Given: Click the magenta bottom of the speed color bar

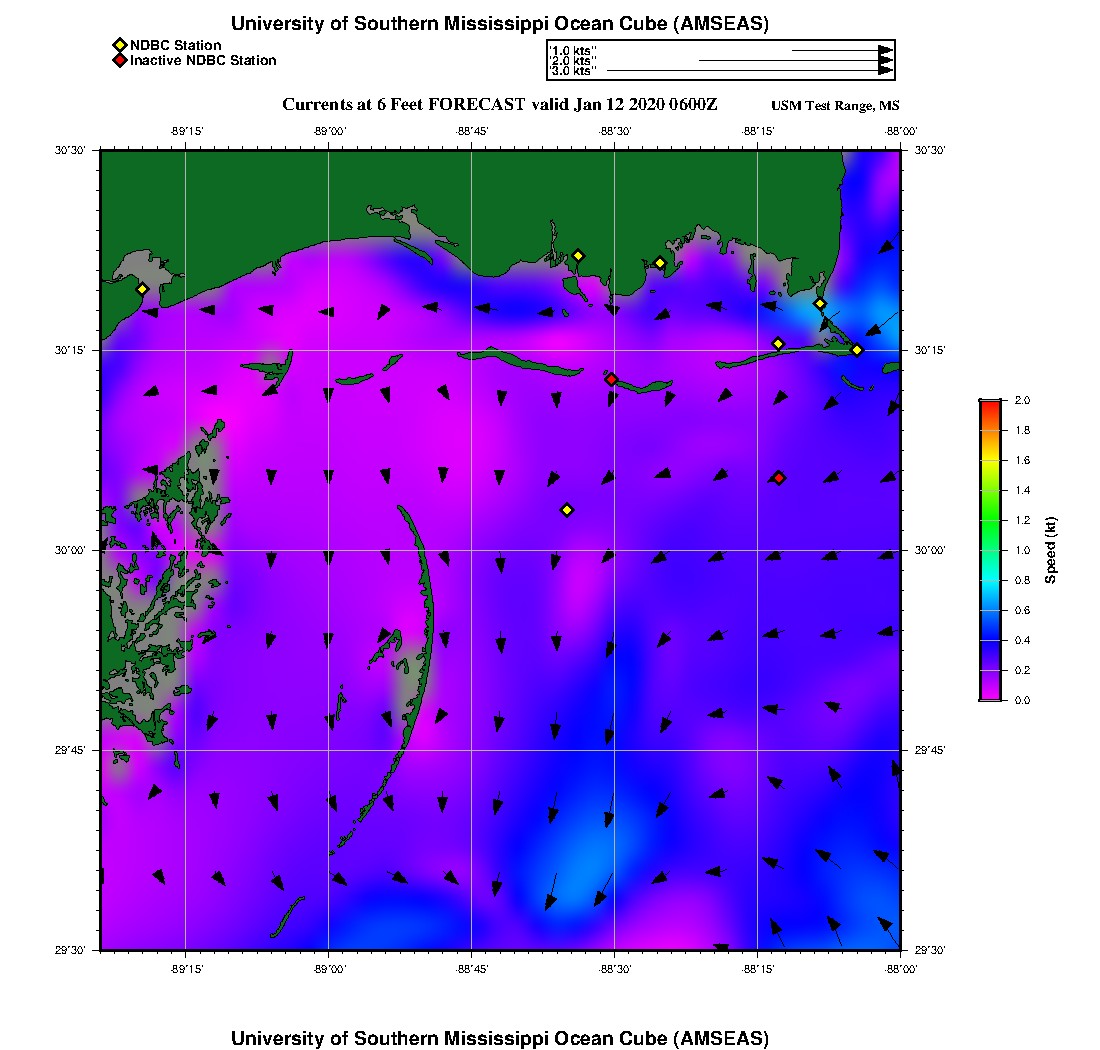Looking at the screenshot, I should pos(990,694).
